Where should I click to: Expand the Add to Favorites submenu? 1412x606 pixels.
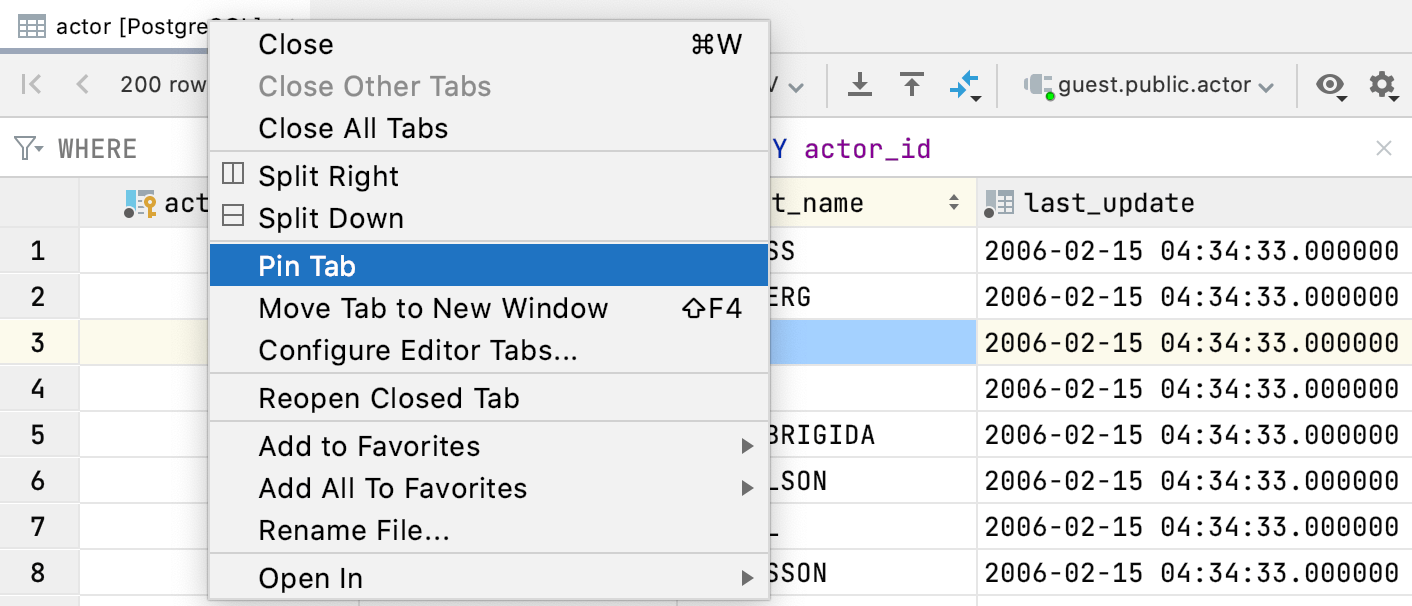tap(747, 446)
